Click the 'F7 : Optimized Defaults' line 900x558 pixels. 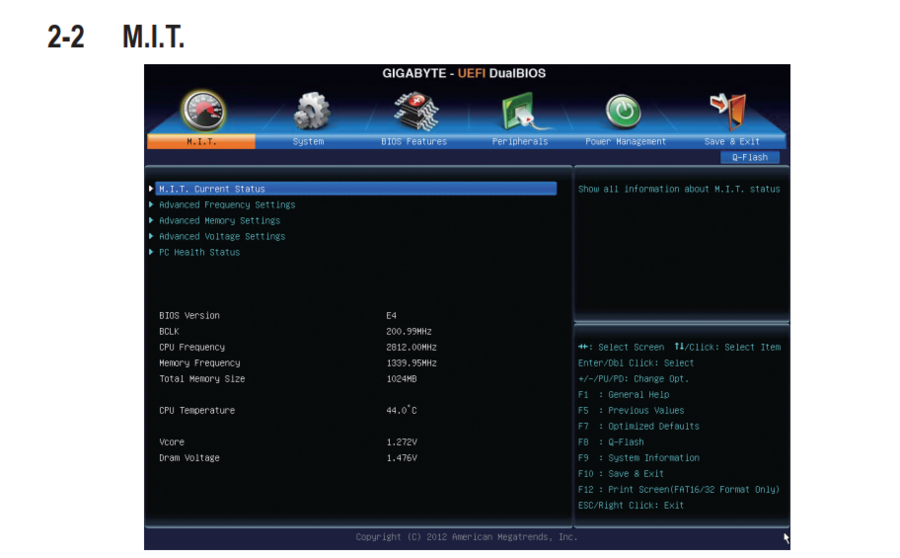pos(639,427)
